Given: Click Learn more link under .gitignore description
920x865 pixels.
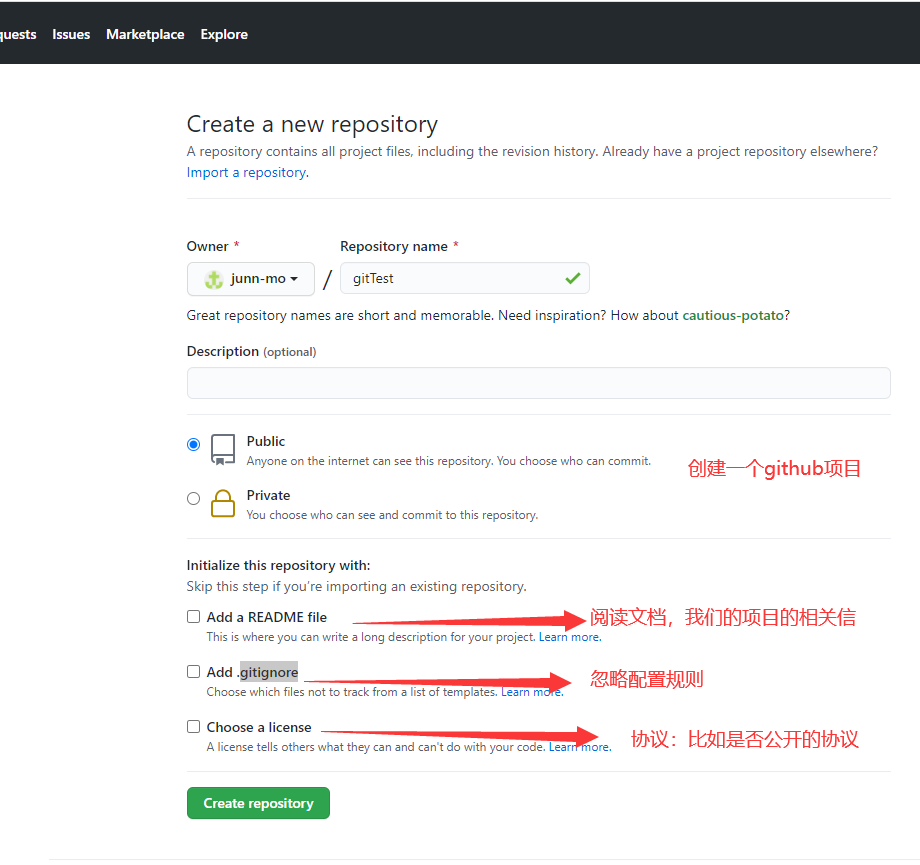Looking at the screenshot, I should click(532, 692).
